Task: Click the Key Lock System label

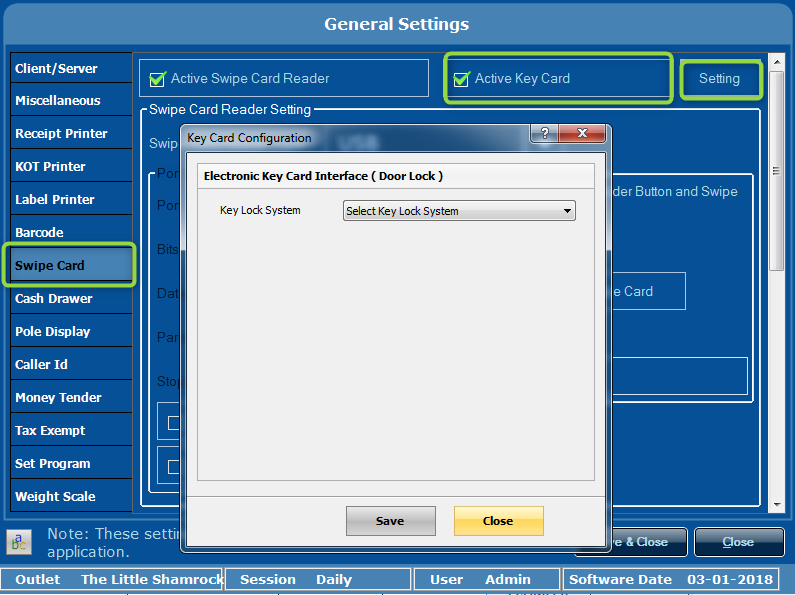Action: (260, 210)
